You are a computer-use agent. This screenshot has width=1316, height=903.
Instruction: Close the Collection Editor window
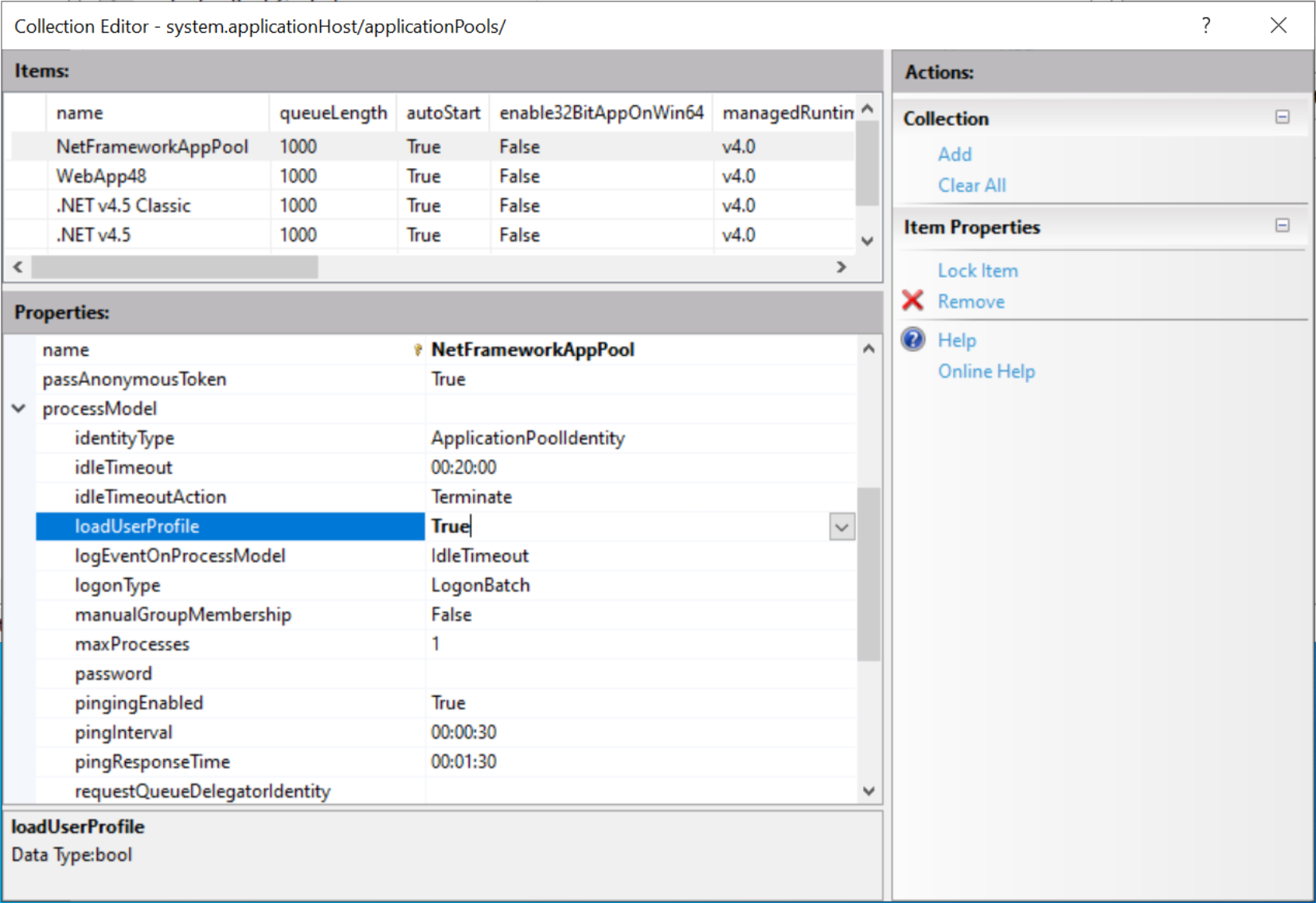coord(1278,25)
